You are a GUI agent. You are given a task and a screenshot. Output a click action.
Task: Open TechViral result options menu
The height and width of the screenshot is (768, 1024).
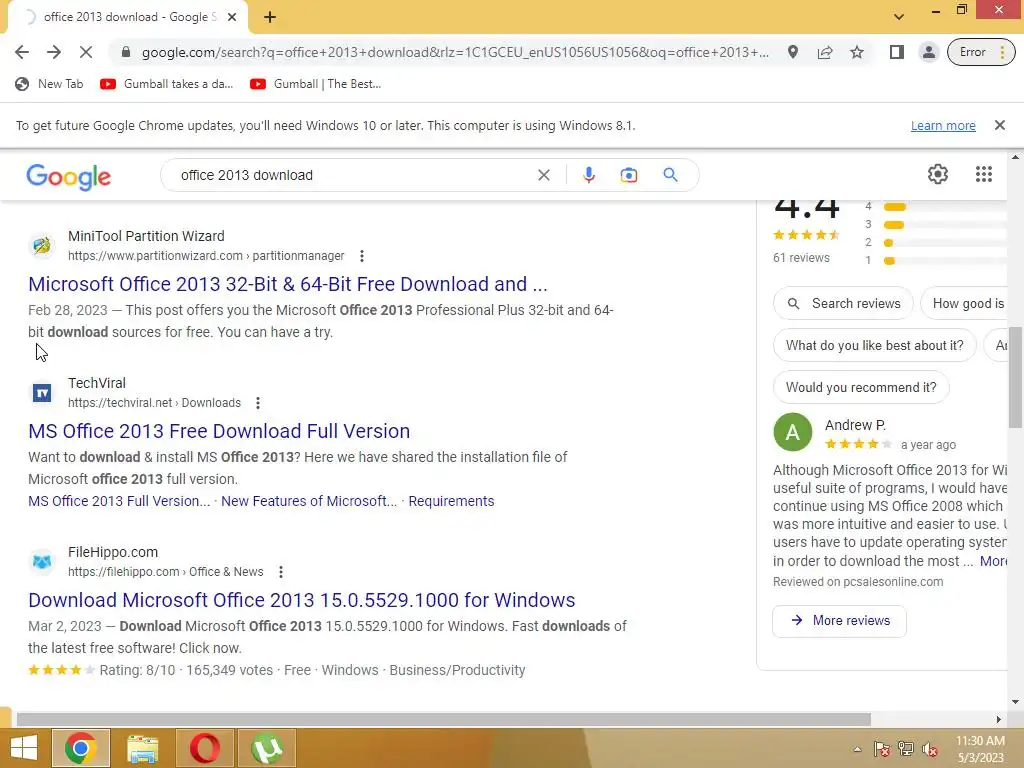258,403
